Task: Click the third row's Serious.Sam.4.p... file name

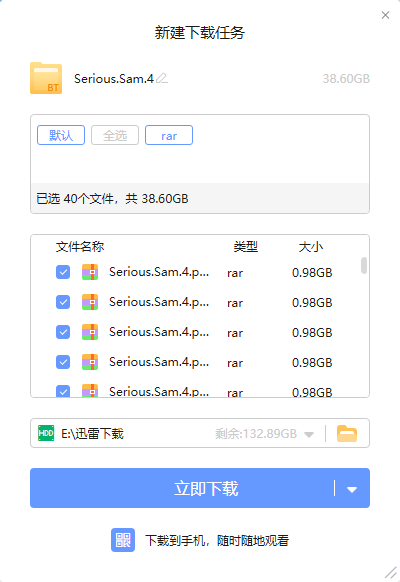Action: 159,332
